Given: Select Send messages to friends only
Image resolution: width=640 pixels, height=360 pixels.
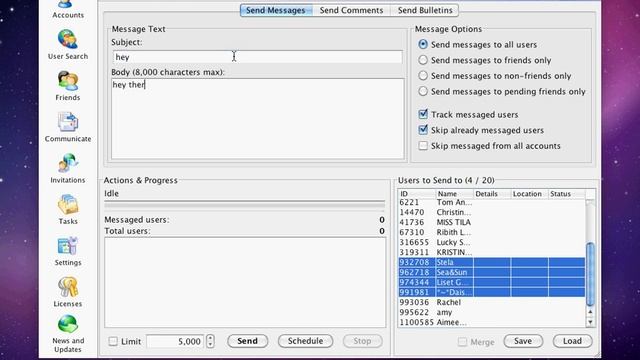Looking at the screenshot, I should 423,60.
